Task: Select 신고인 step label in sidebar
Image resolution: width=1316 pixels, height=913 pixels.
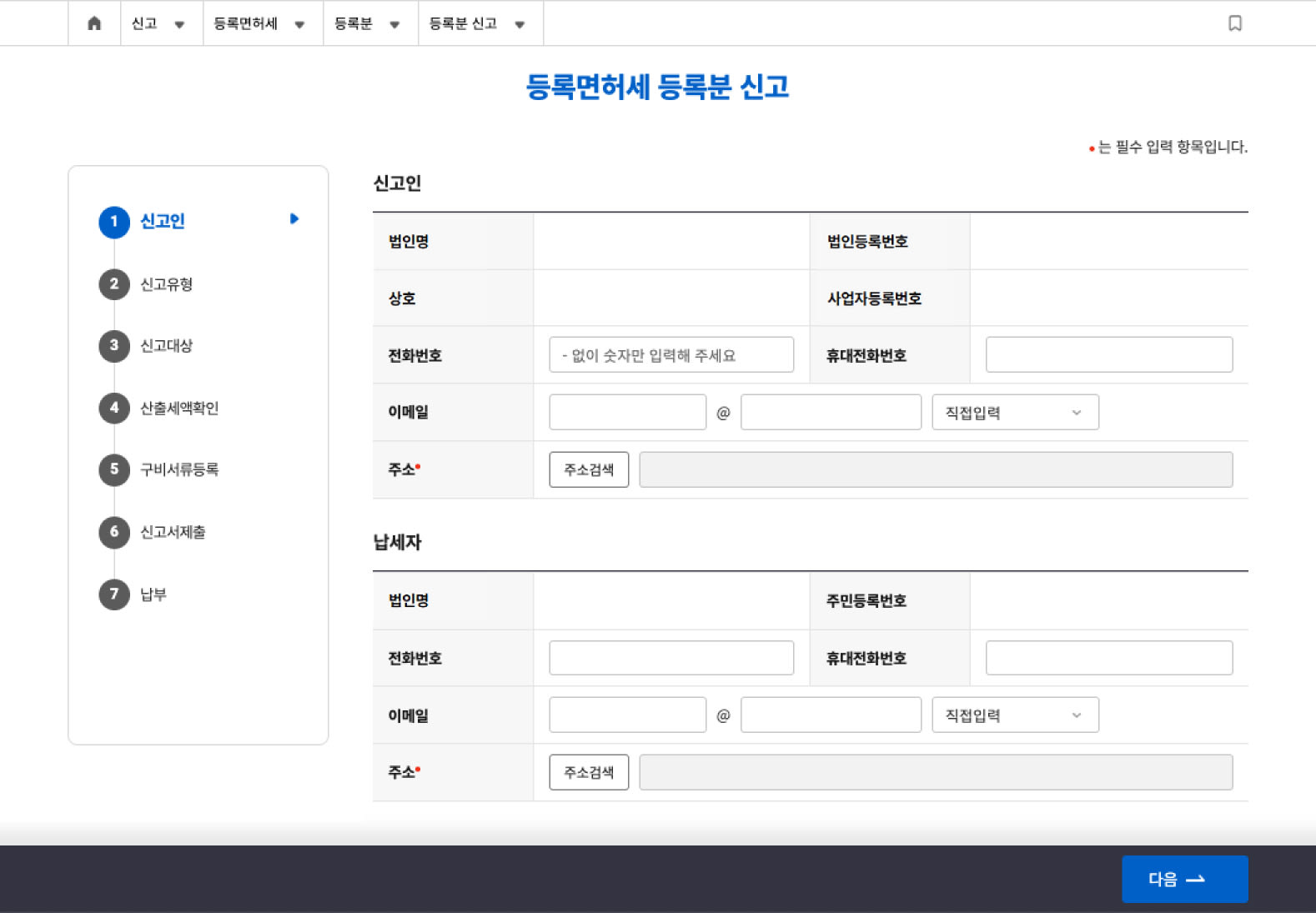Action: (163, 221)
